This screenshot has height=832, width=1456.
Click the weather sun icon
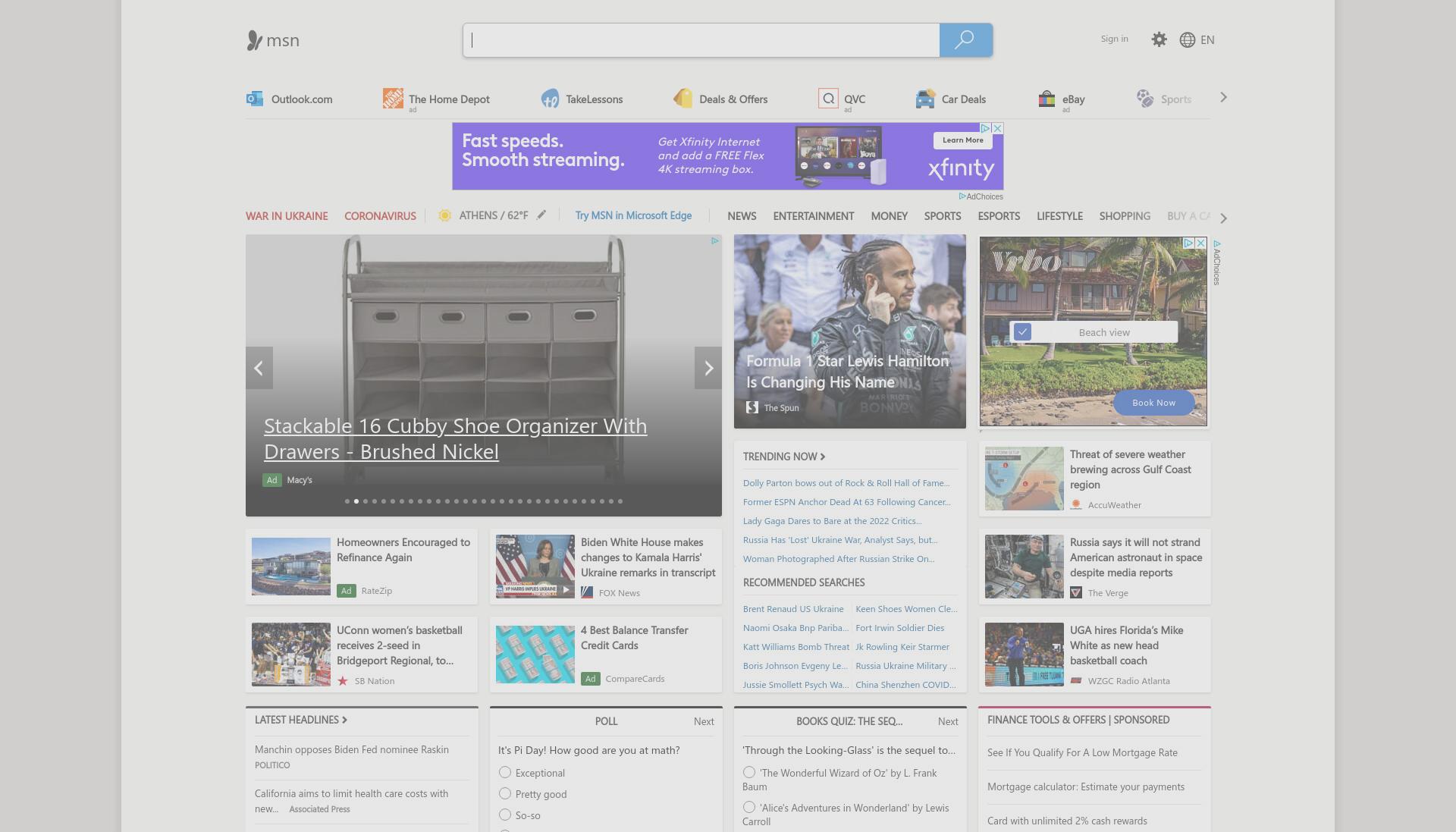tap(445, 215)
